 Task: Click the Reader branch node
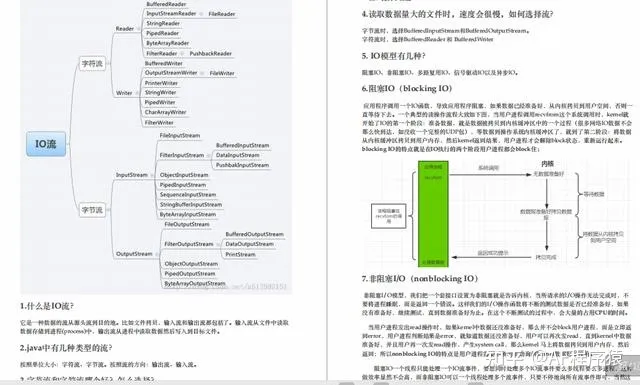[124, 29]
